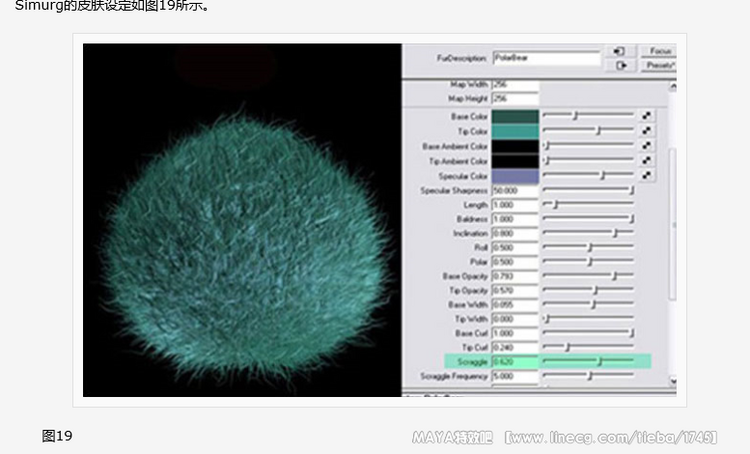Click the Scraggle attribute label
Screen dimensions: 750x454
472,362
